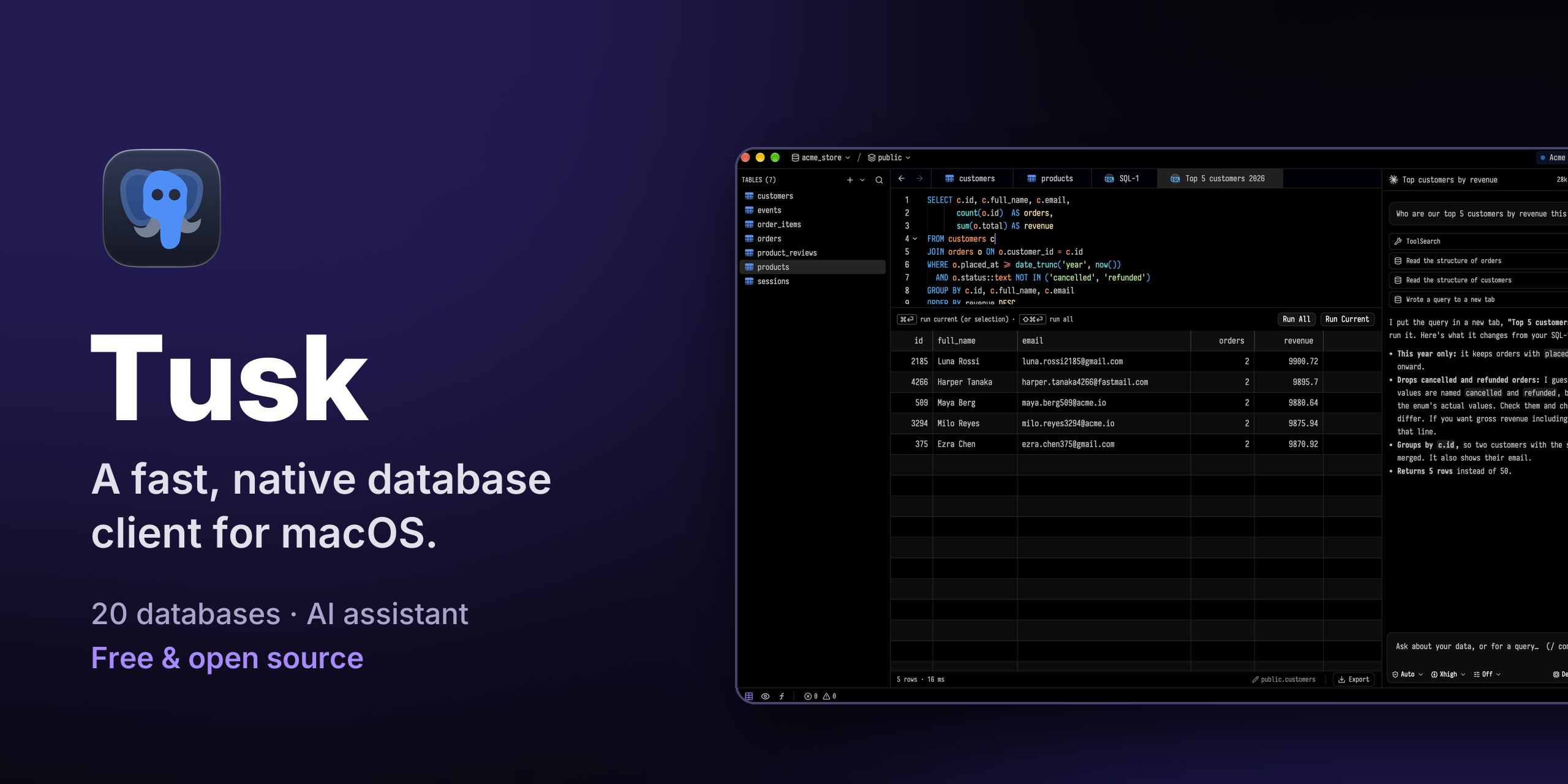Screen dimensions: 1568x784
Task: Click the orders table icon in the sidebar
Action: [749, 238]
